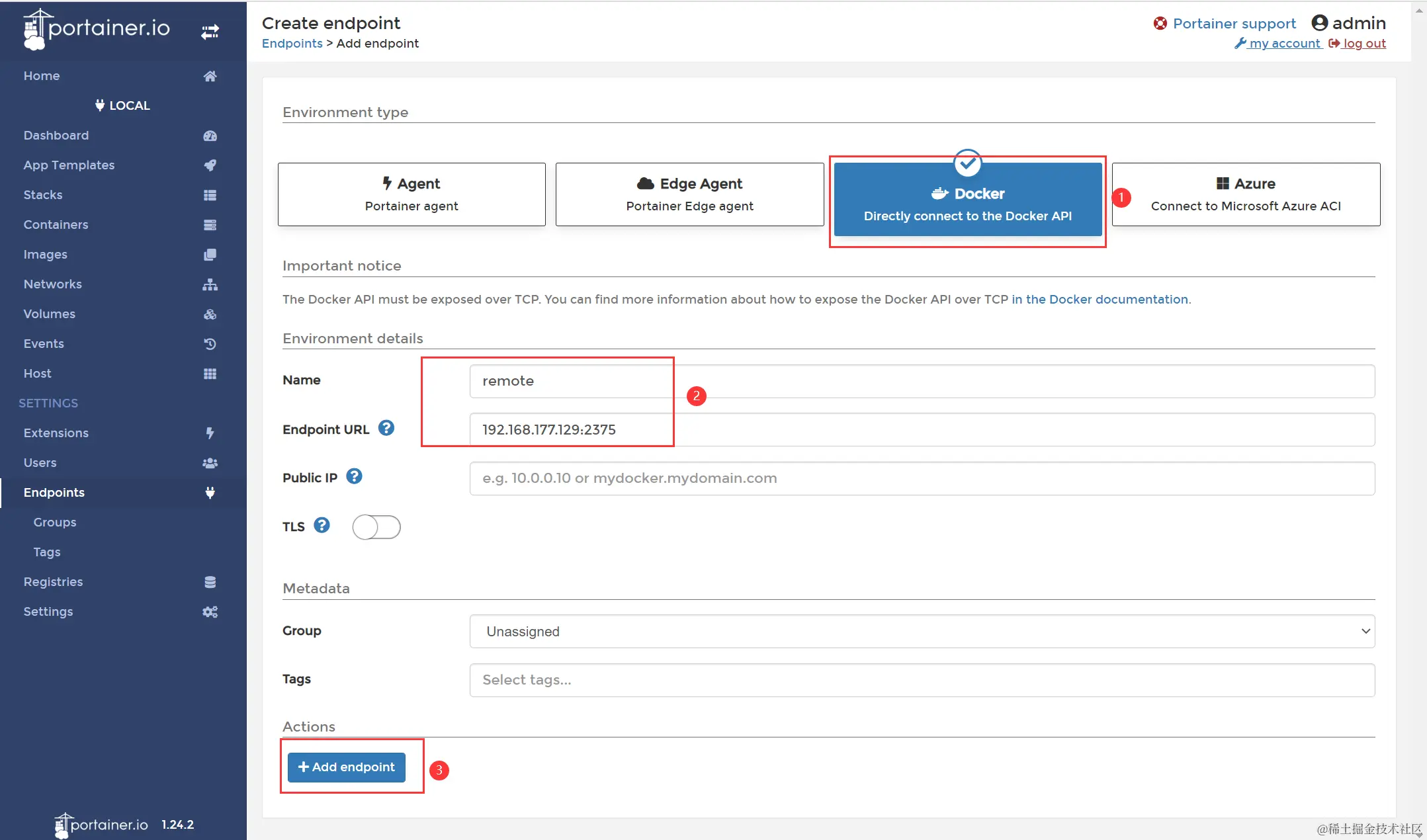Open the Containers menu item

click(x=56, y=225)
